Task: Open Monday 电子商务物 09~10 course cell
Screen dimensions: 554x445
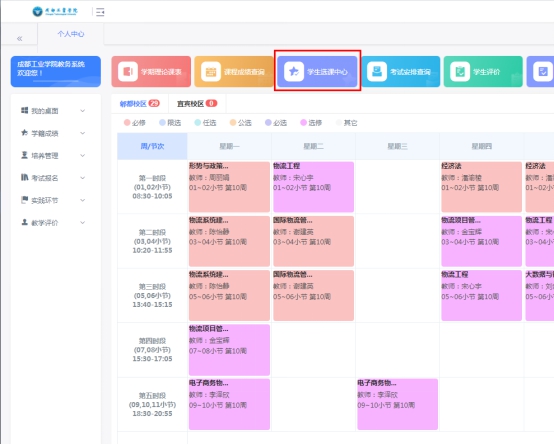Action: (x=229, y=404)
